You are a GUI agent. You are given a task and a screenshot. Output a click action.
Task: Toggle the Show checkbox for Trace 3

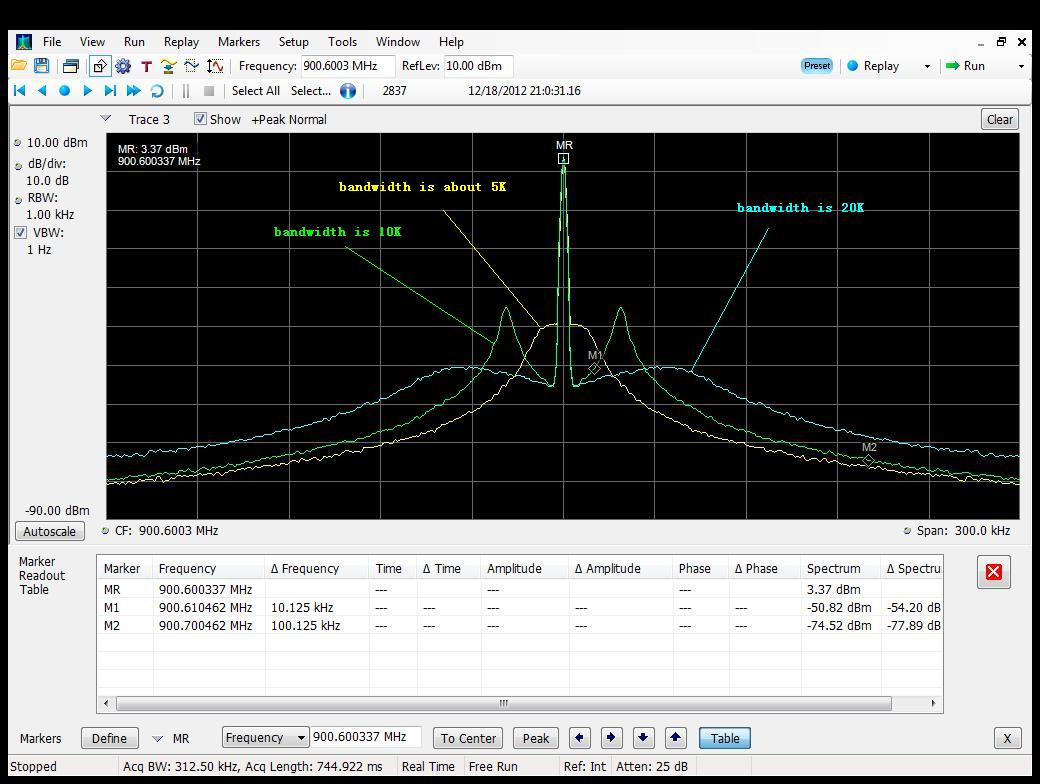[200, 119]
